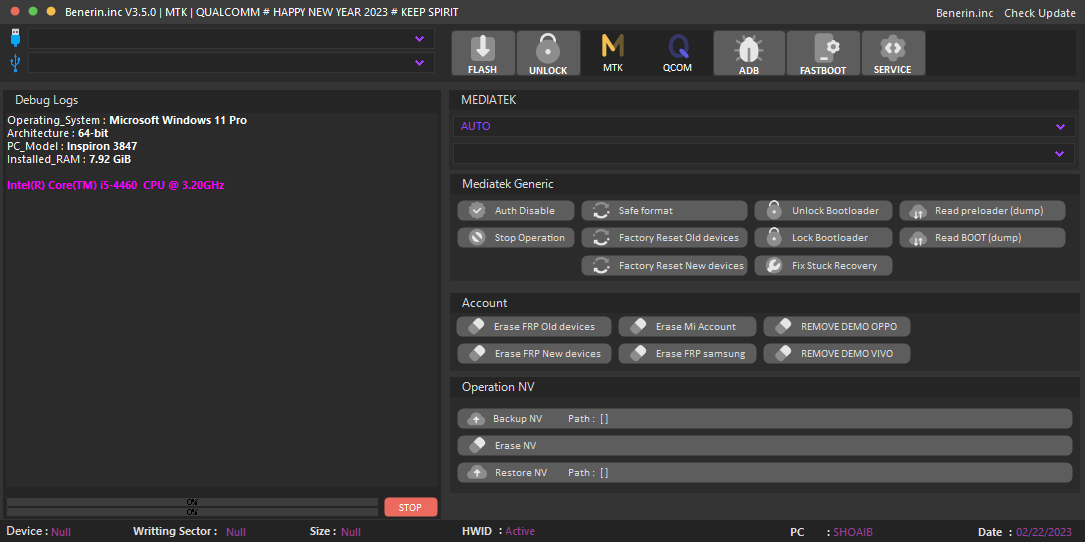Click the lower progress bar
The width and height of the screenshot is (1085, 542).
coord(192,512)
